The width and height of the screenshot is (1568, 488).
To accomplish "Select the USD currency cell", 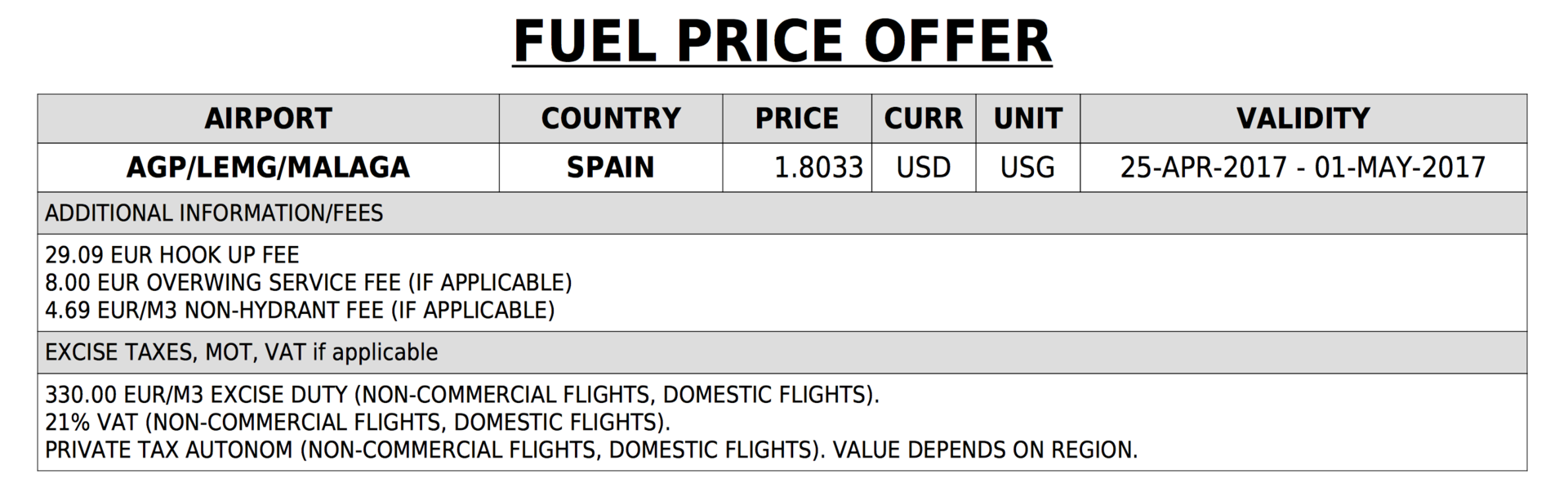I will click(923, 168).
